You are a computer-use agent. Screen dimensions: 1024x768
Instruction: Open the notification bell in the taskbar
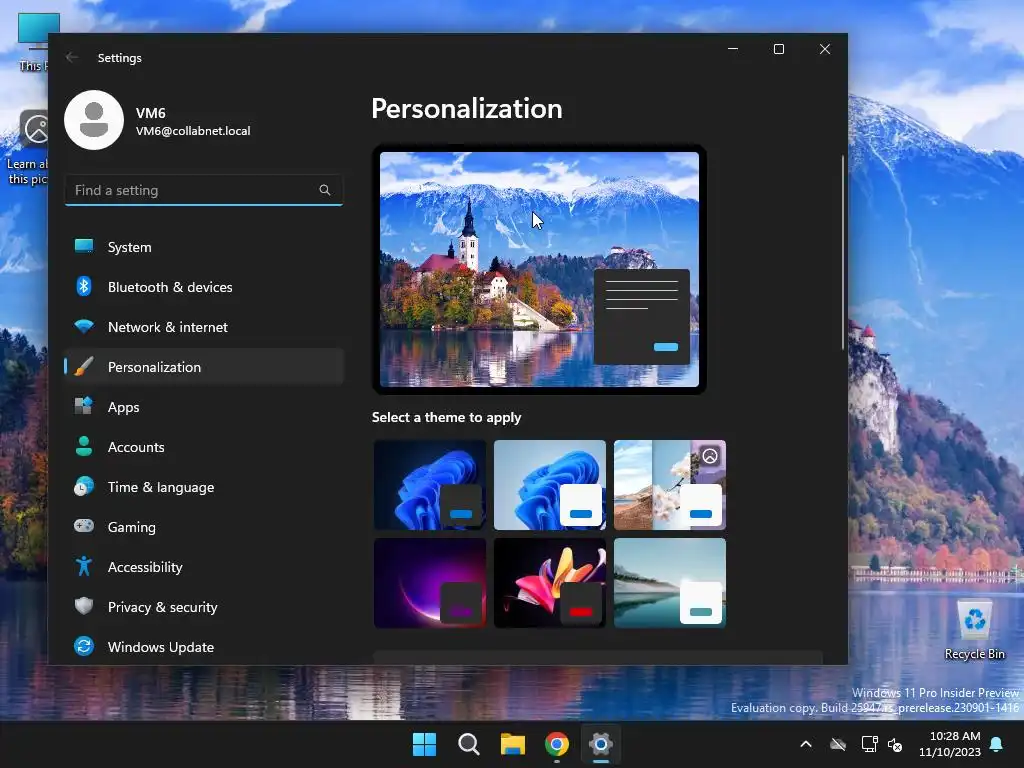tap(997, 744)
